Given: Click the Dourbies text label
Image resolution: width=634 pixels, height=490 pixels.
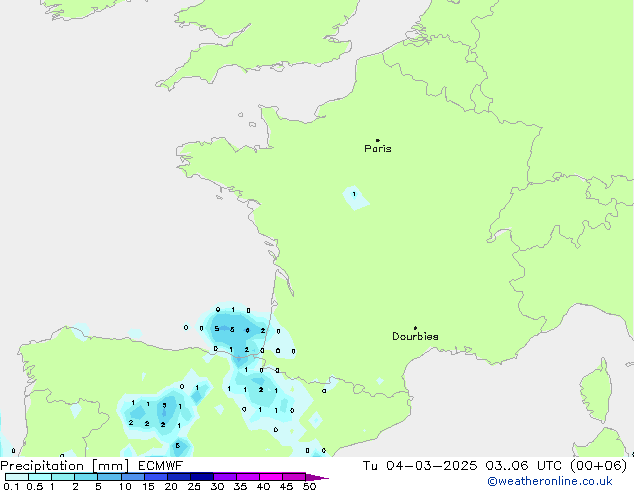Looking at the screenshot, I should click(x=415, y=337).
